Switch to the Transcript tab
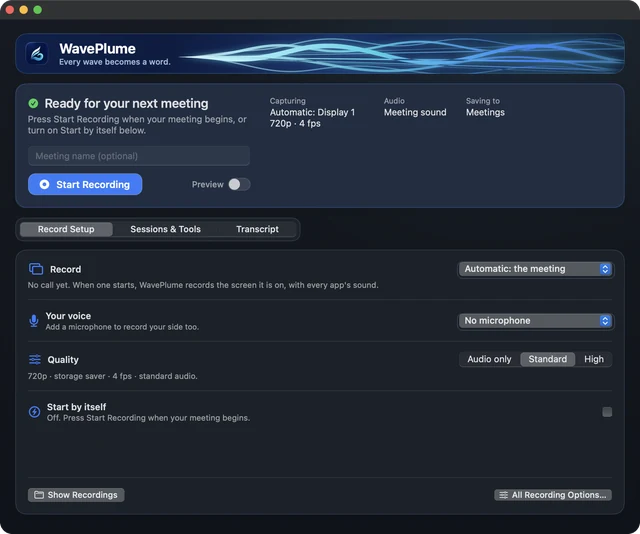Viewport: 640px width, 534px height. point(257,229)
